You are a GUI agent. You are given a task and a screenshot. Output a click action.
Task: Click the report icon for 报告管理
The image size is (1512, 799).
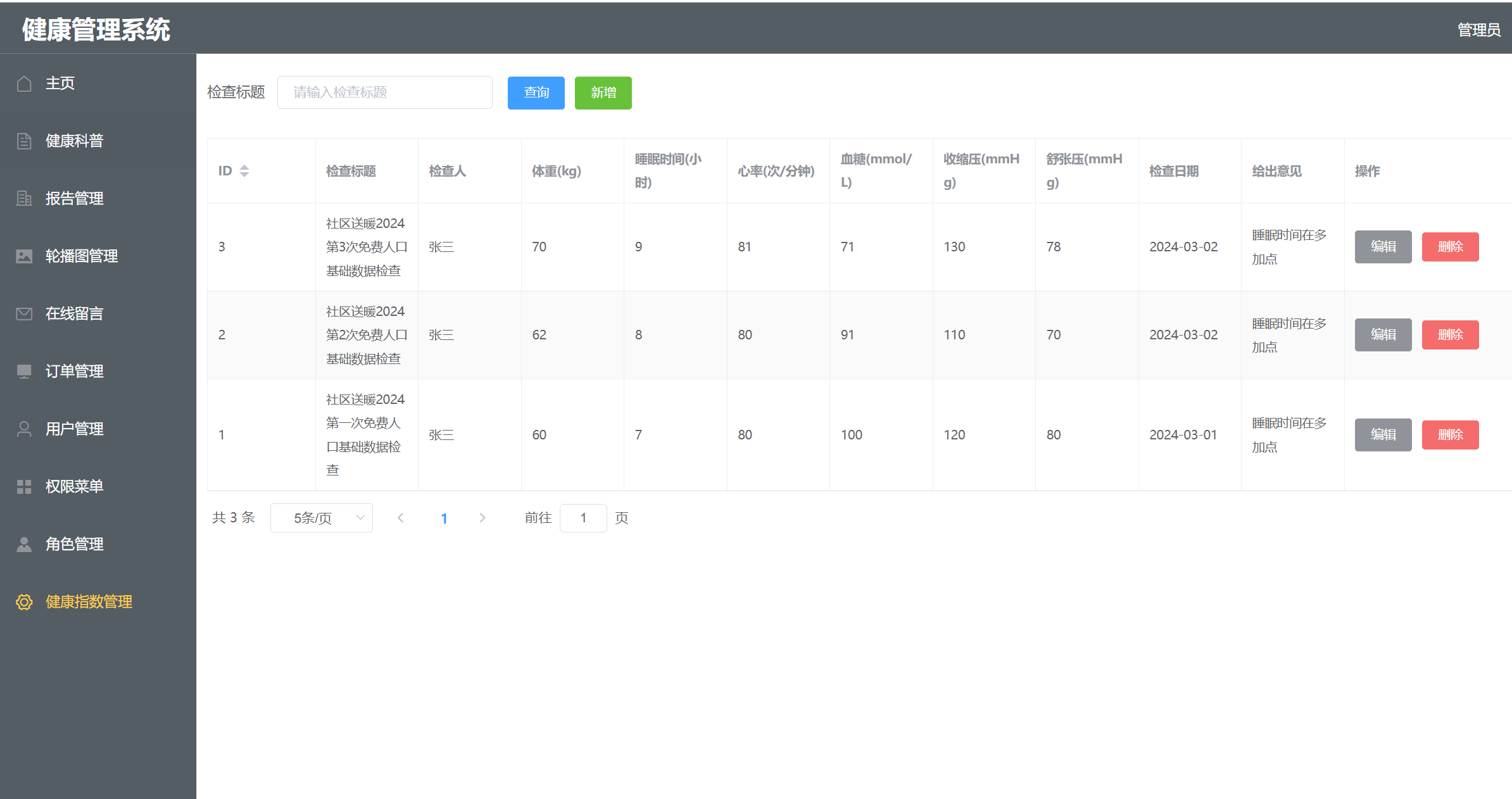tap(24, 199)
